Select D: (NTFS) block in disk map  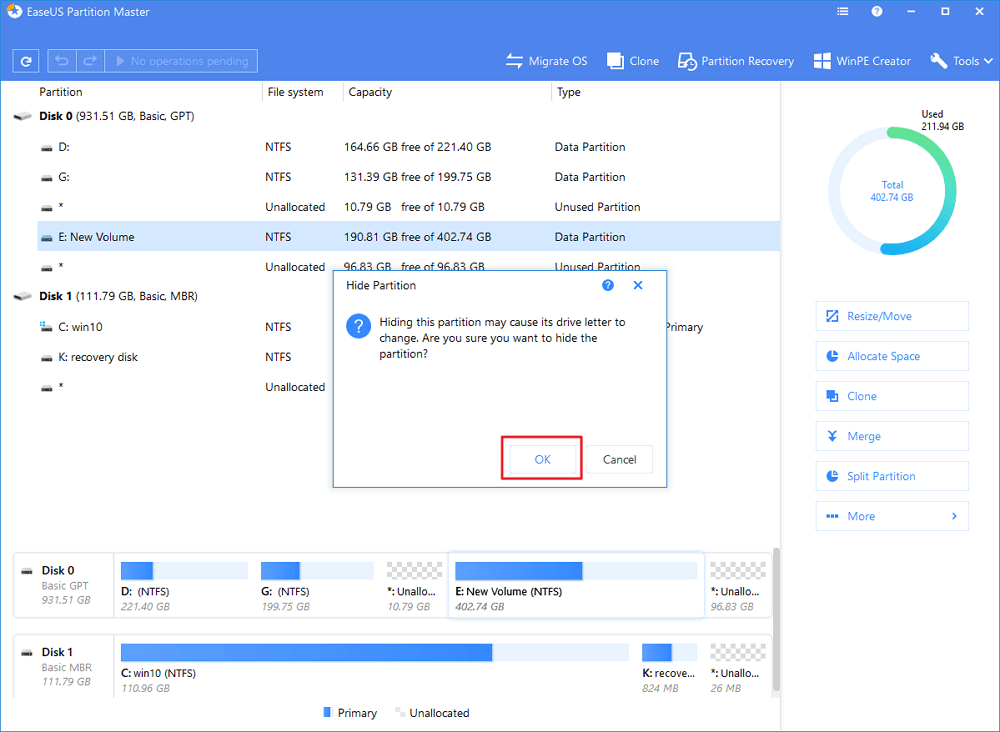coord(184,587)
